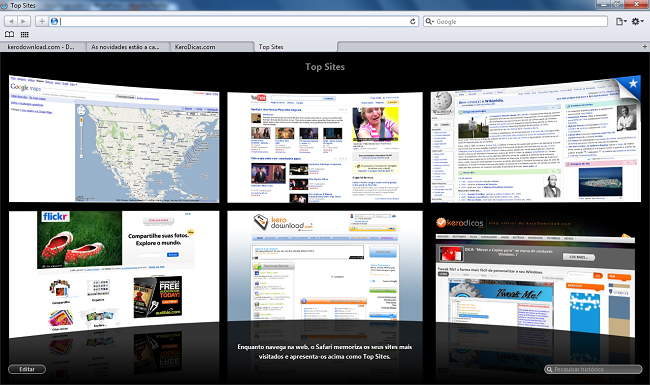Open the Google Maps thumbnail
This screenshot has width=650, height=385.
pyautogui.click(x=114, y=139)
